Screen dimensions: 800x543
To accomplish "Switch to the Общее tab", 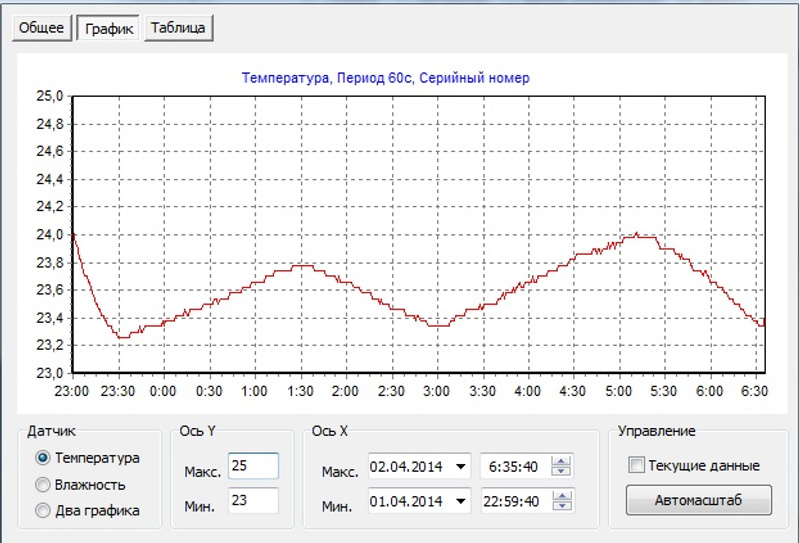I will pyautogui.click(x=42, y=27).
